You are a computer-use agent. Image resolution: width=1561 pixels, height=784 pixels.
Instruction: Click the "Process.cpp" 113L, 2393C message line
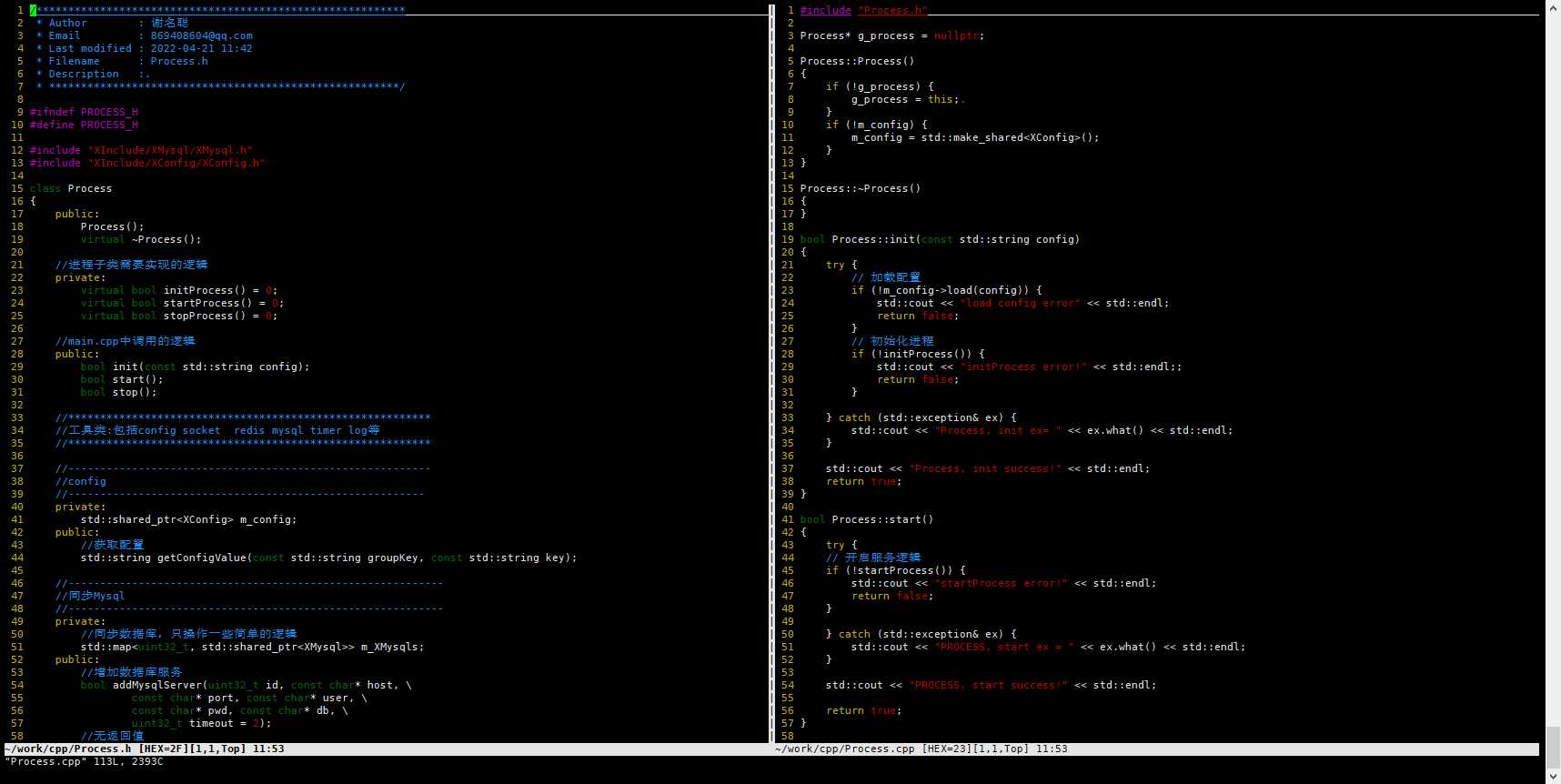85,762
